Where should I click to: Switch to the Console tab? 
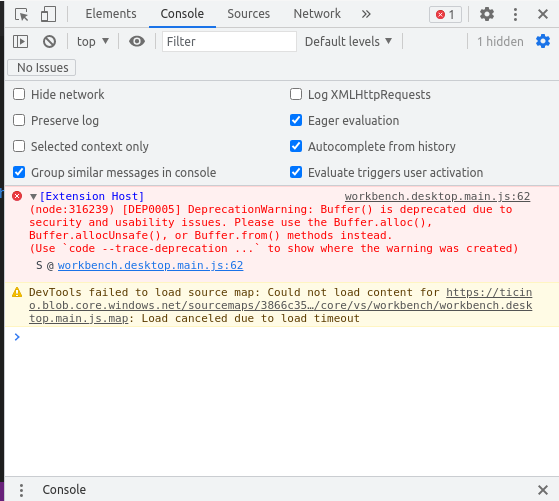(182, 14)
